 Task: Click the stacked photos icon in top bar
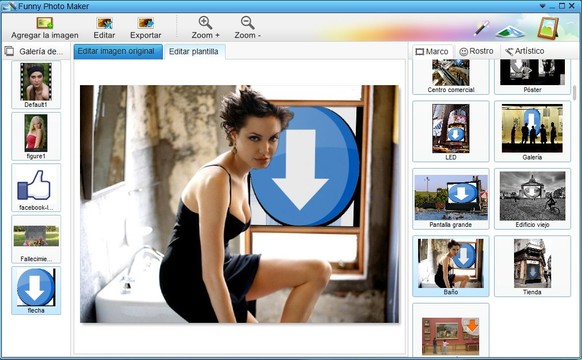[x=510, y=31]
